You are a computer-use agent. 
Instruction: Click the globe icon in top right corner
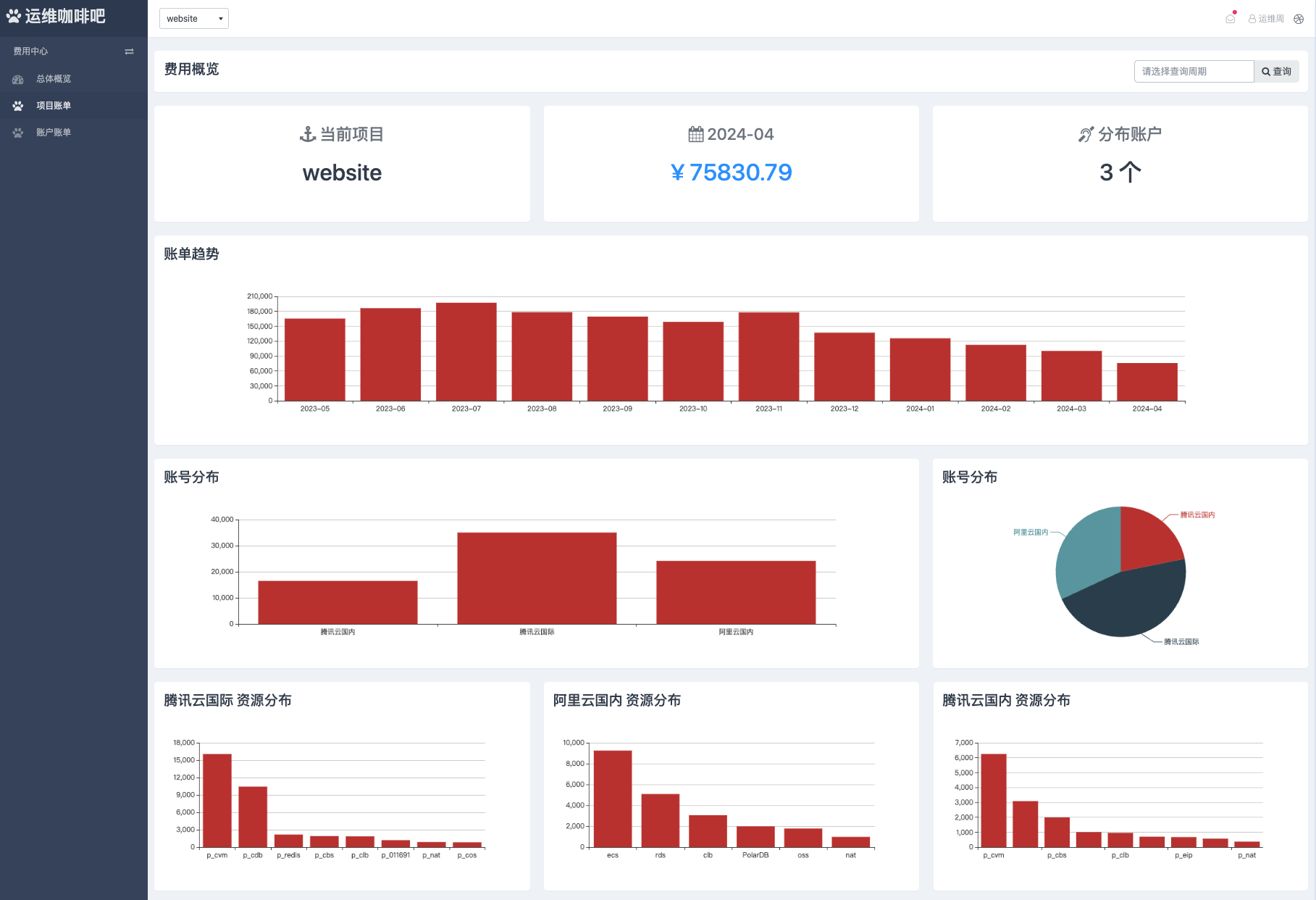coord(1299,19)
